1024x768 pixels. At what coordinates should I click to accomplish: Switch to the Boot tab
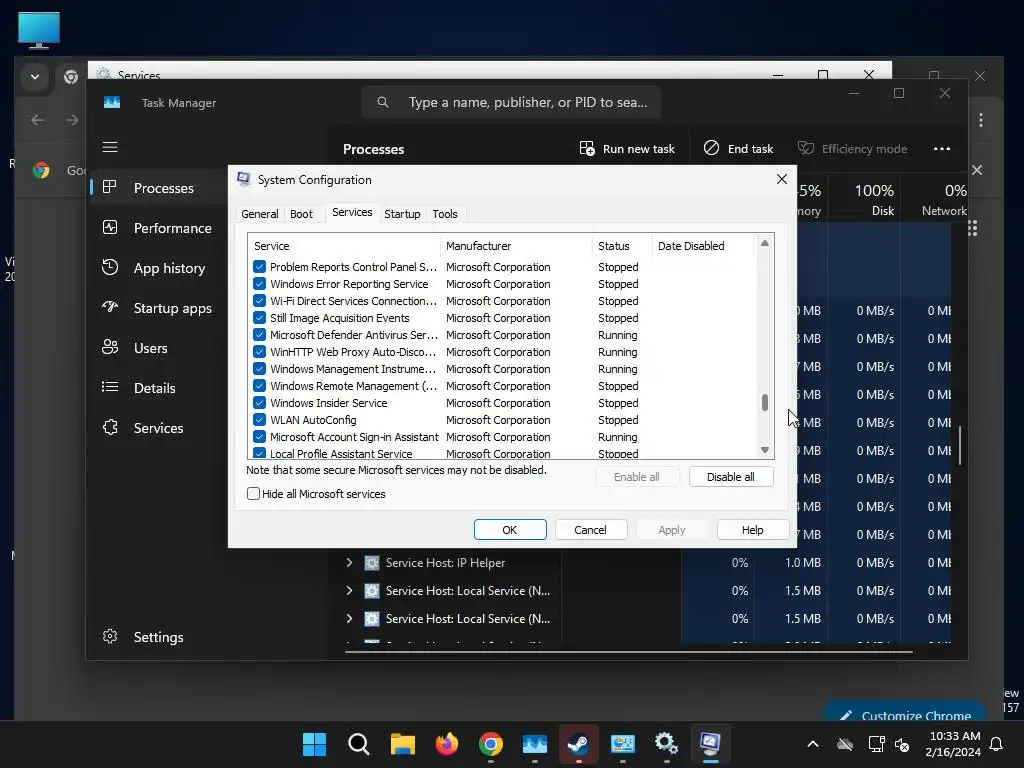coord(301,214)
